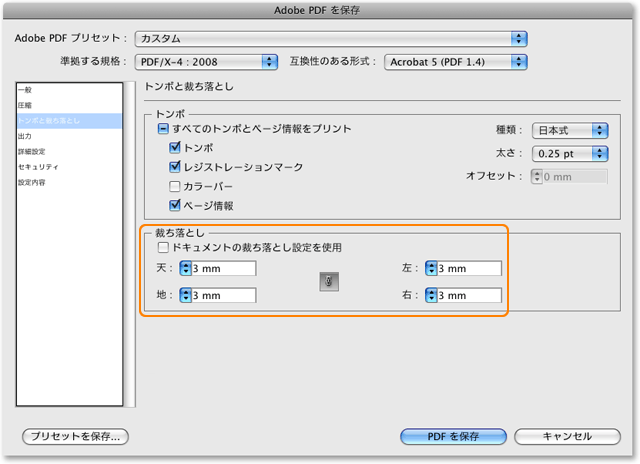Click the 地 bottom bleed stepper arrows
This screenshot has width=640, height=464.
[x=184, y=295]
